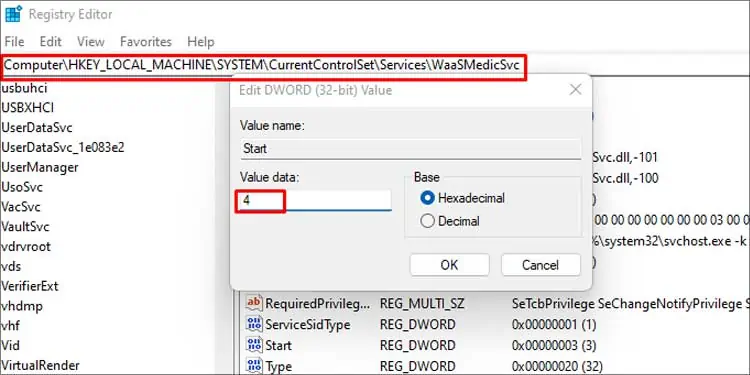This screenshot has height=375, width=750.
Task: Open the Help menu
Action: [x=200, y=42]
